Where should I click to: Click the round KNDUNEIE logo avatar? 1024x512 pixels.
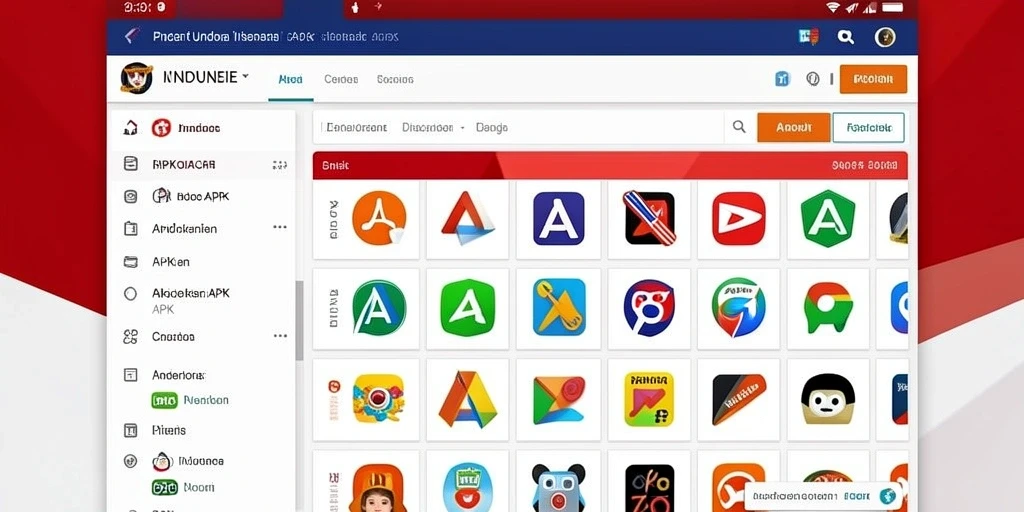(136, 78)
